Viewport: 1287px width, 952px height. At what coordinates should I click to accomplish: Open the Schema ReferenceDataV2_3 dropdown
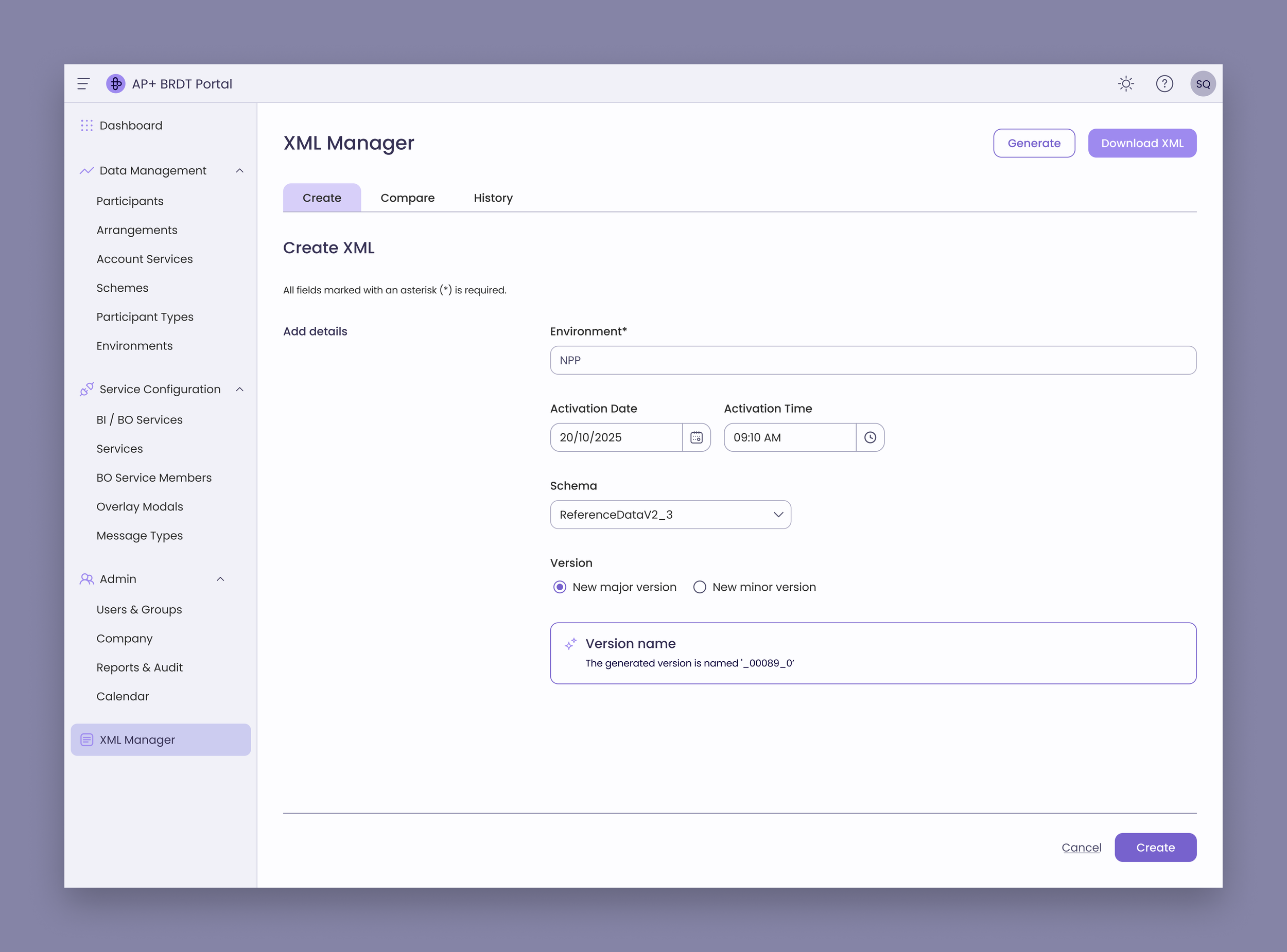tap(670, 515)
